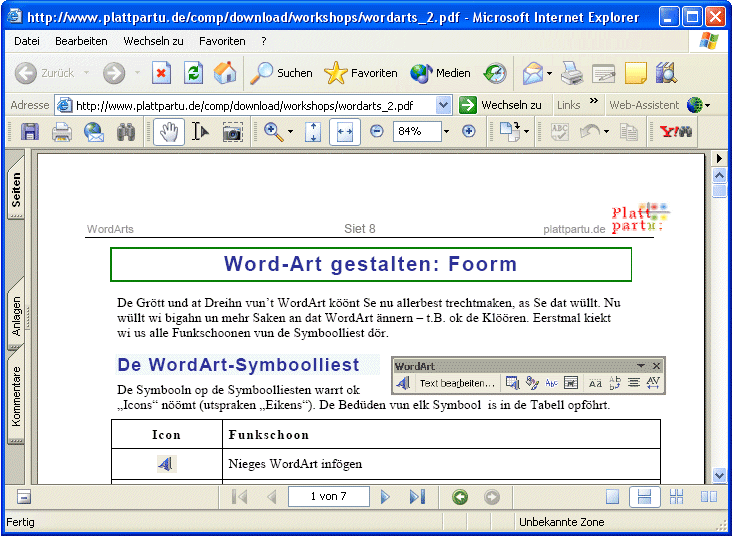Click the Home icon in browser toolbar
732x536 pixels.
[x=225, y=73]
